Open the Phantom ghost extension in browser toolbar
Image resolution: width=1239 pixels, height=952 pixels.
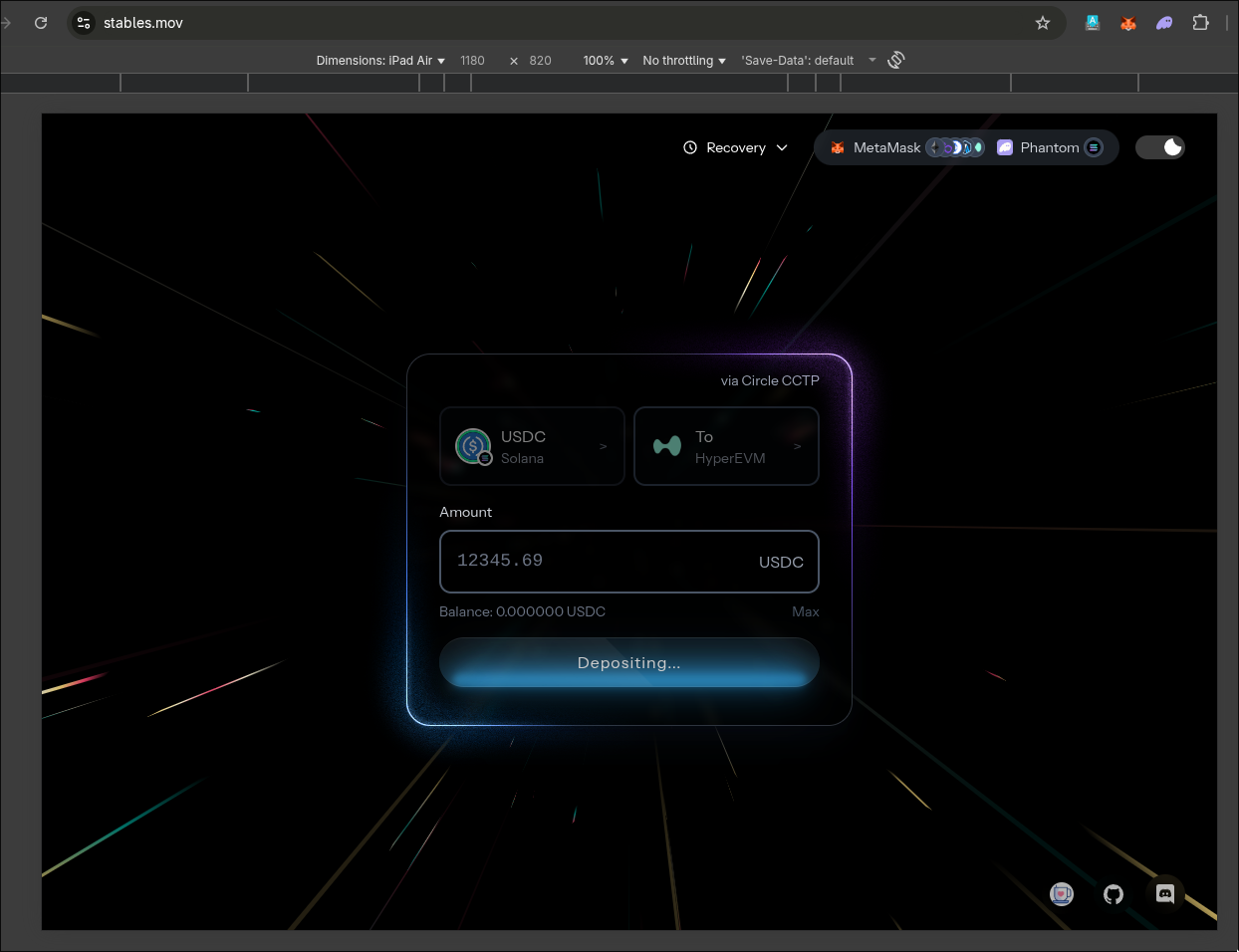tap(1164, 23)
